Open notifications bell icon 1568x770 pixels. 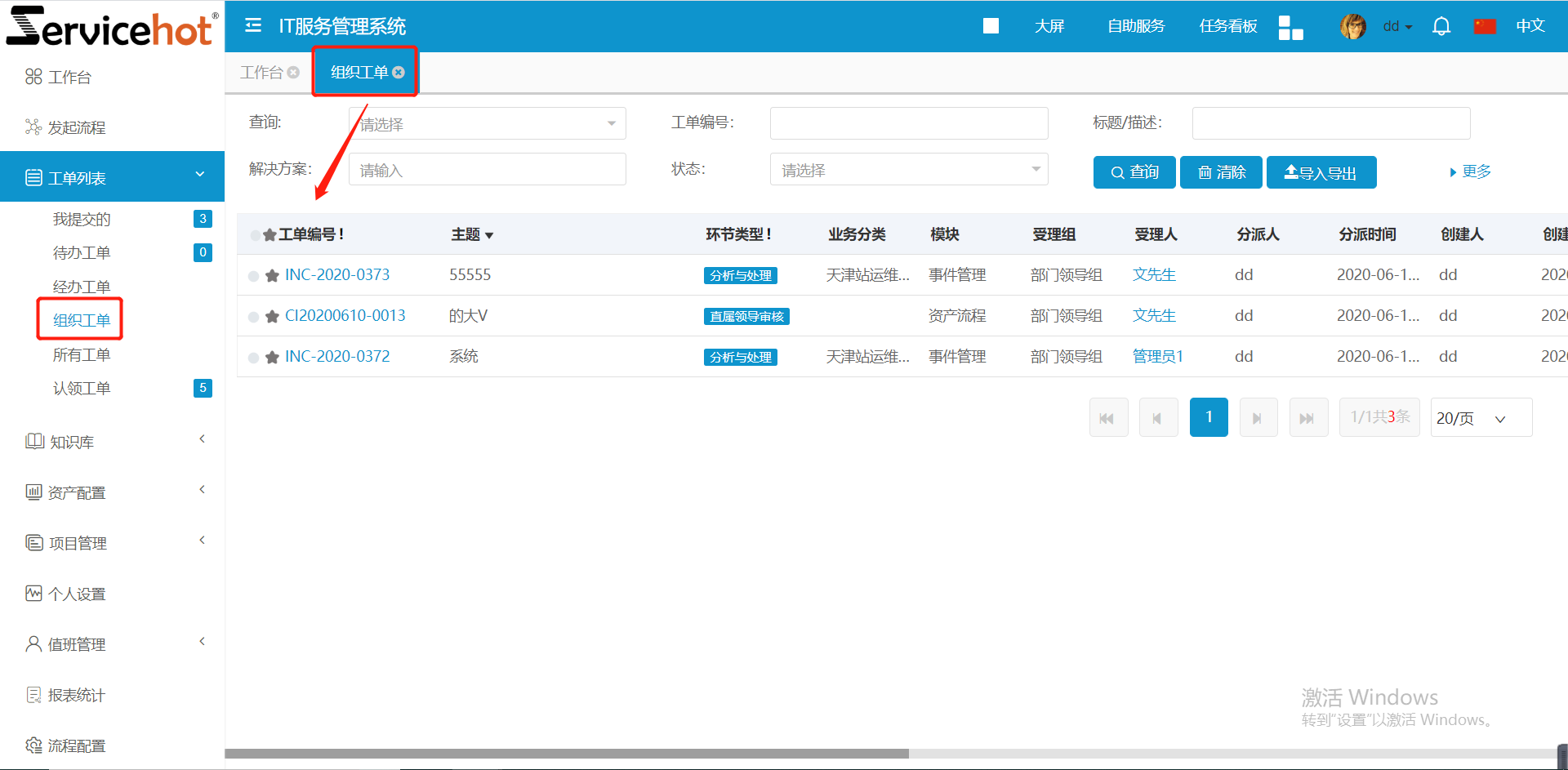pyautogui.click(x=1441, y=26)
